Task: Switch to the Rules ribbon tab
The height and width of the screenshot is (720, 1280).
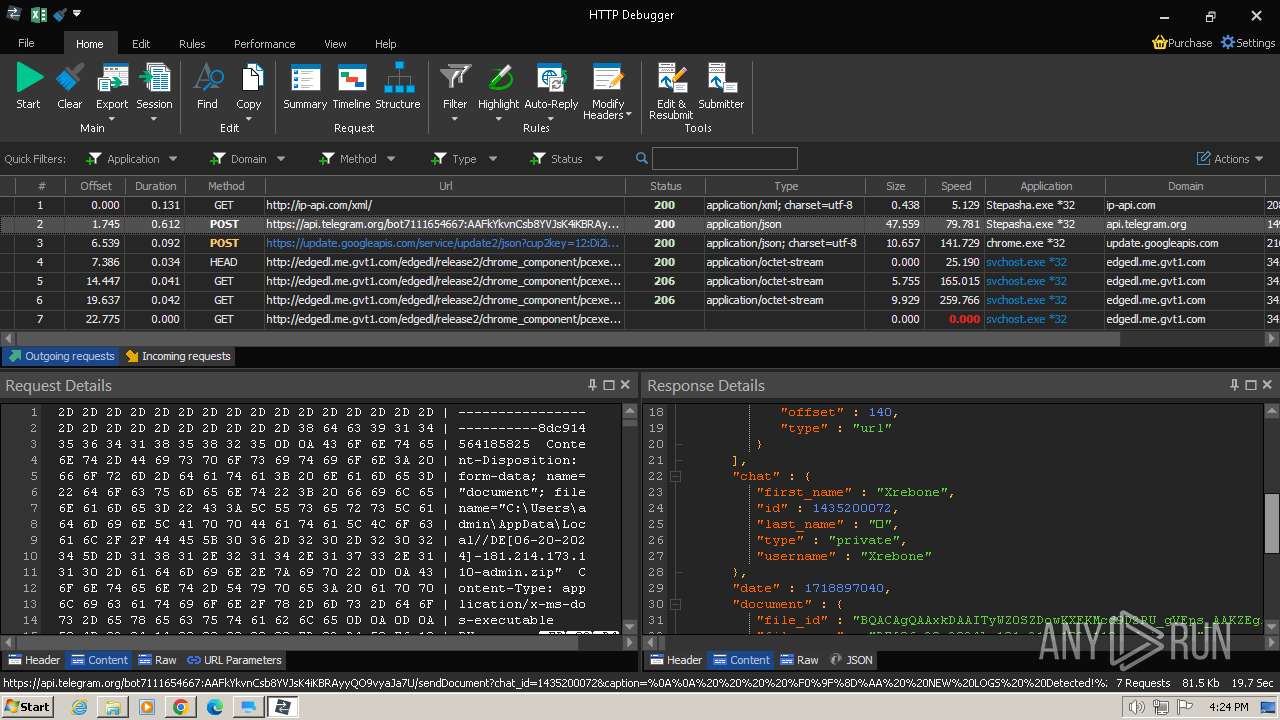Action: (192, 44)
